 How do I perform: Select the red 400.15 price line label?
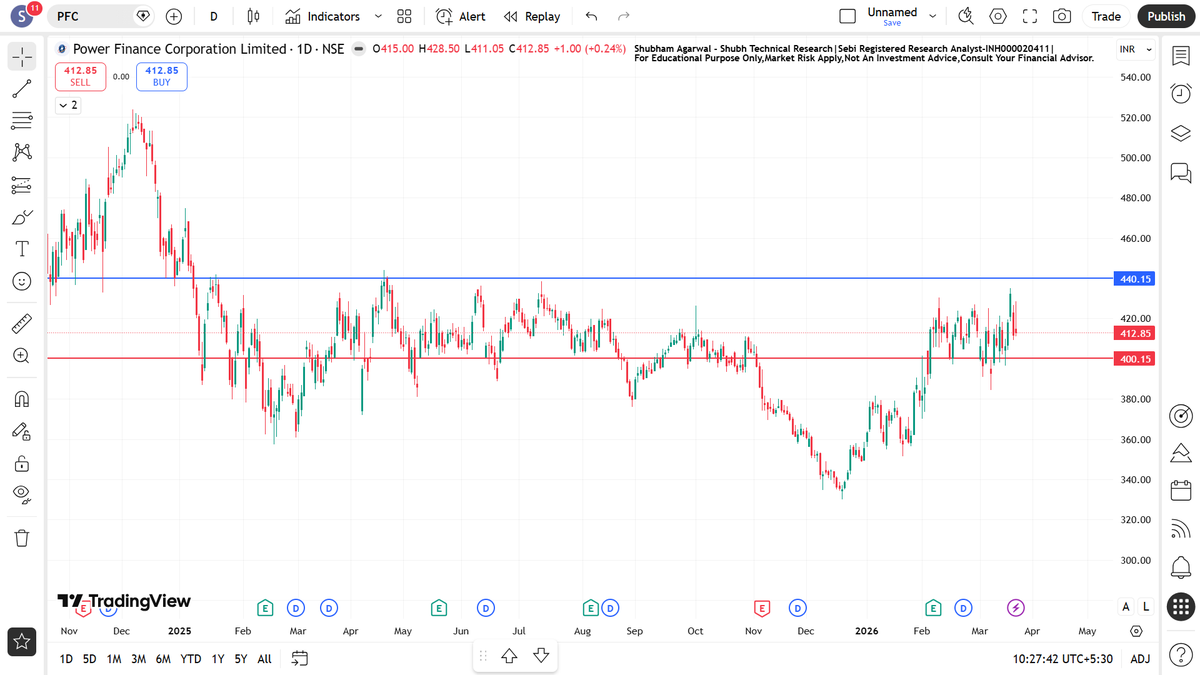point(1133,358)
